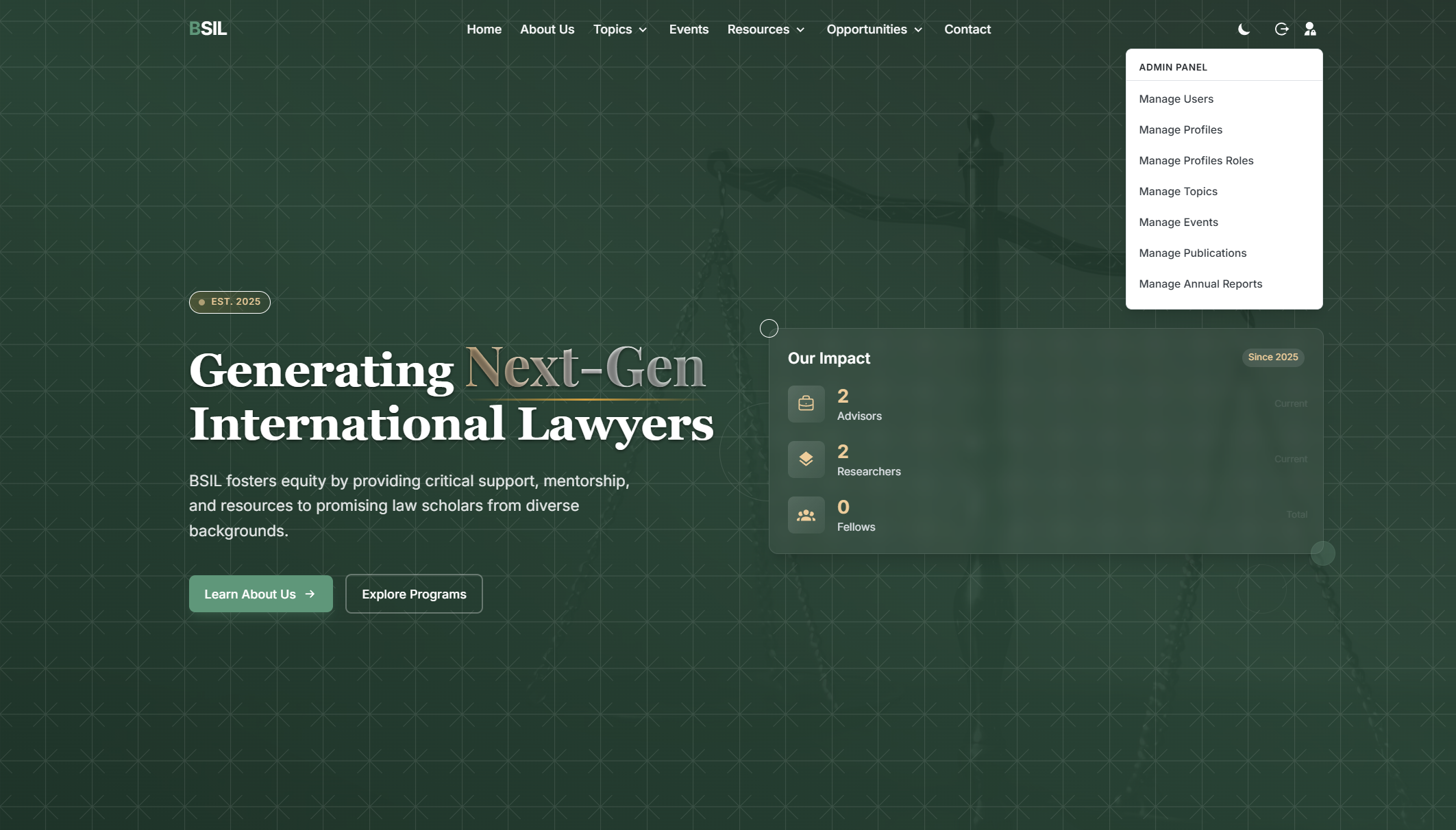Open the Opportunities dropdown
This screenshot has height=830, width=1456.
[x=874, y=29]
